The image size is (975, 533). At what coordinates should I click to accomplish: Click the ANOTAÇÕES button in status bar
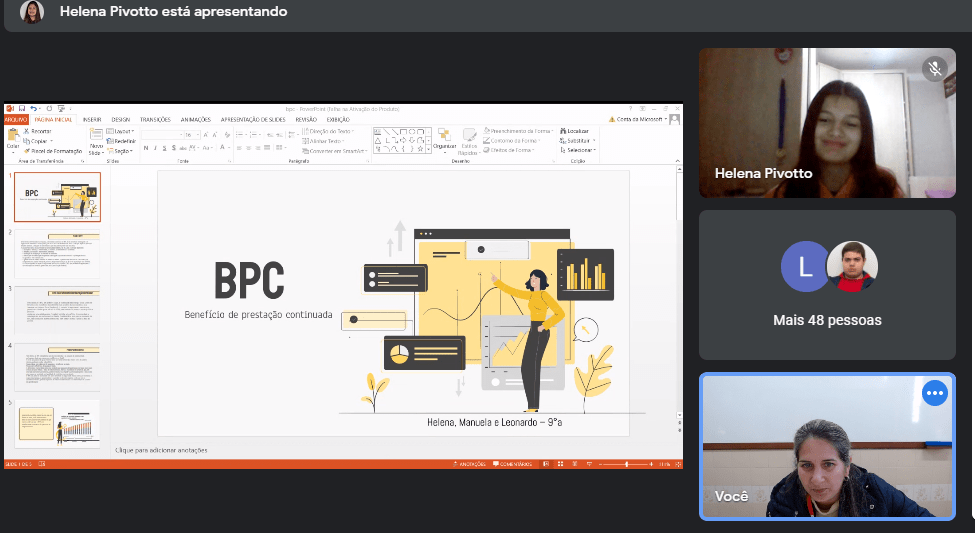click(x=469, y=464)
